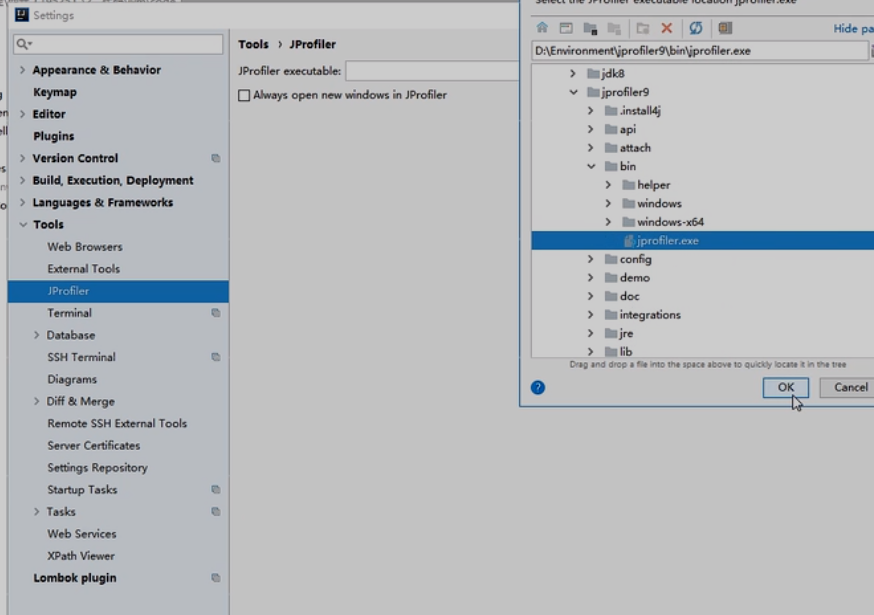Click the Home directory icon in file chooser
This screenshot has height=615, width=874.
pyautogui.click(x=542, y=28)
